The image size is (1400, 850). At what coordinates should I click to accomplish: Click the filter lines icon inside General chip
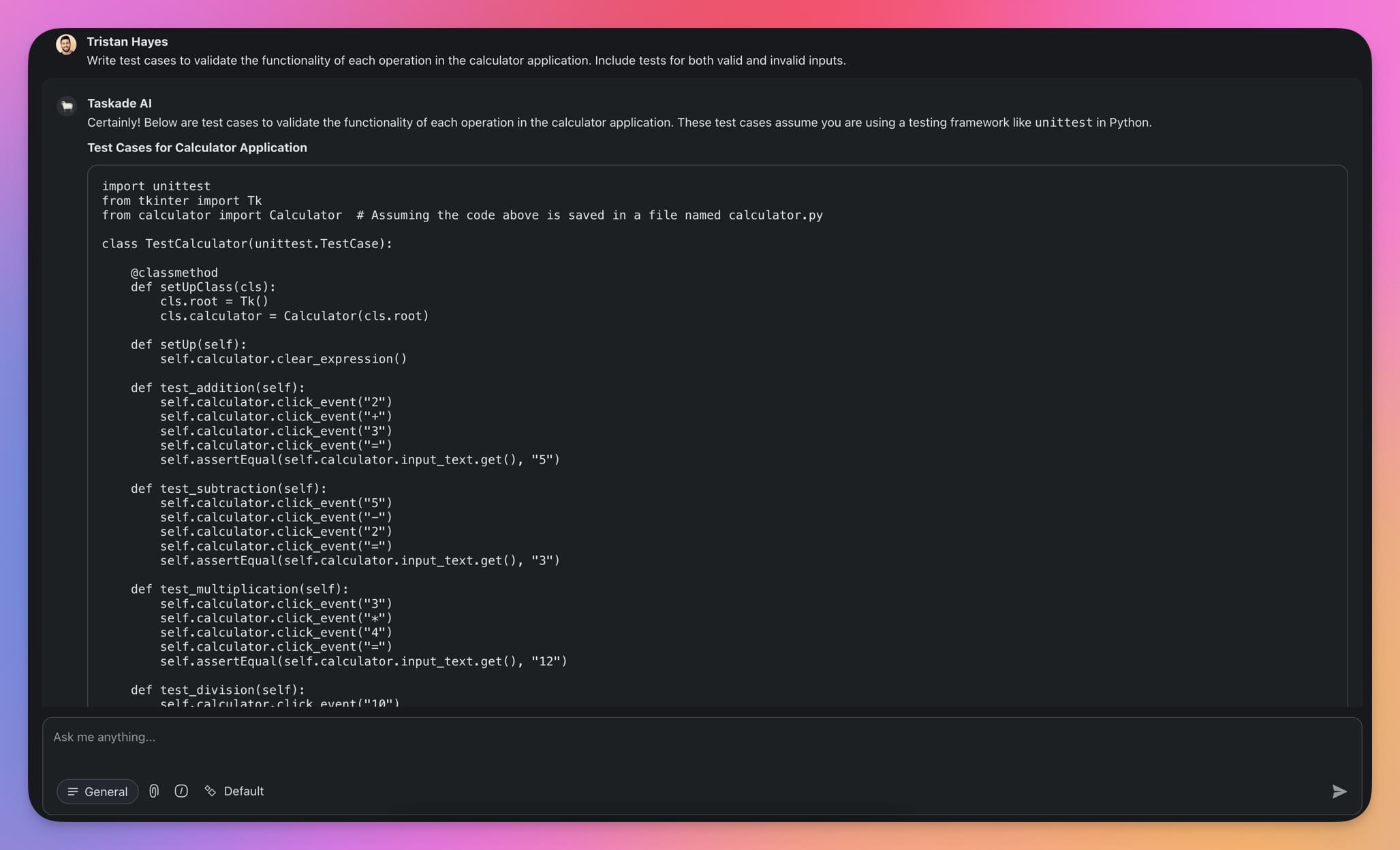[72, 791]
